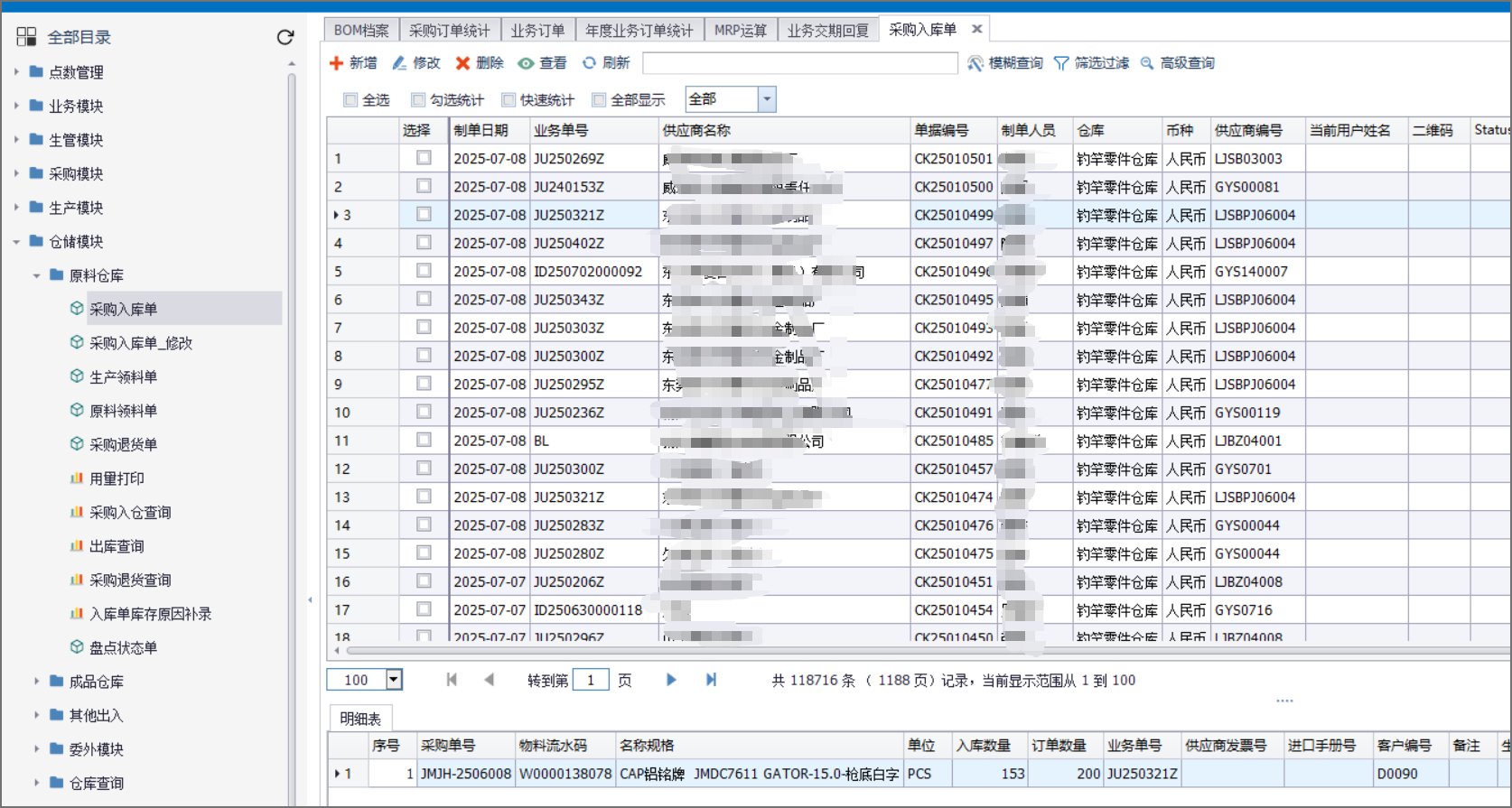This screenshot has width=1512, height=808.
Task: Click the 删除 (delete) red X icon
Action: 462,63
